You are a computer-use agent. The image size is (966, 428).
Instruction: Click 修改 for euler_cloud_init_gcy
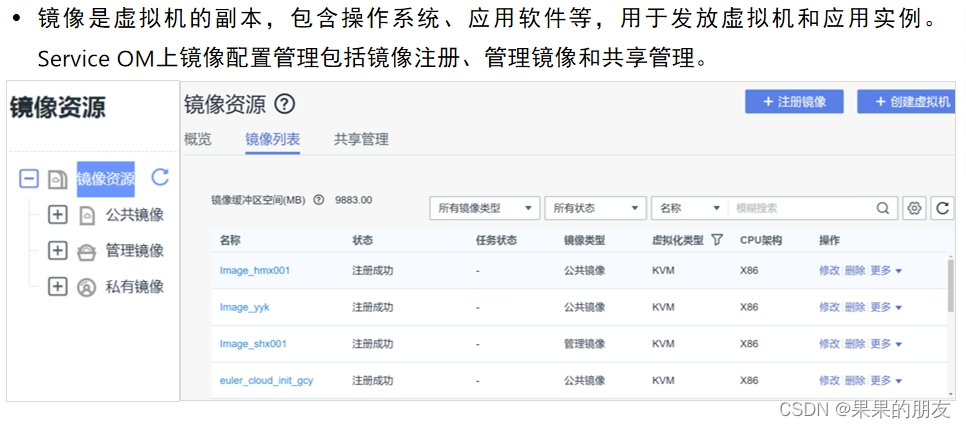(829, 381)
